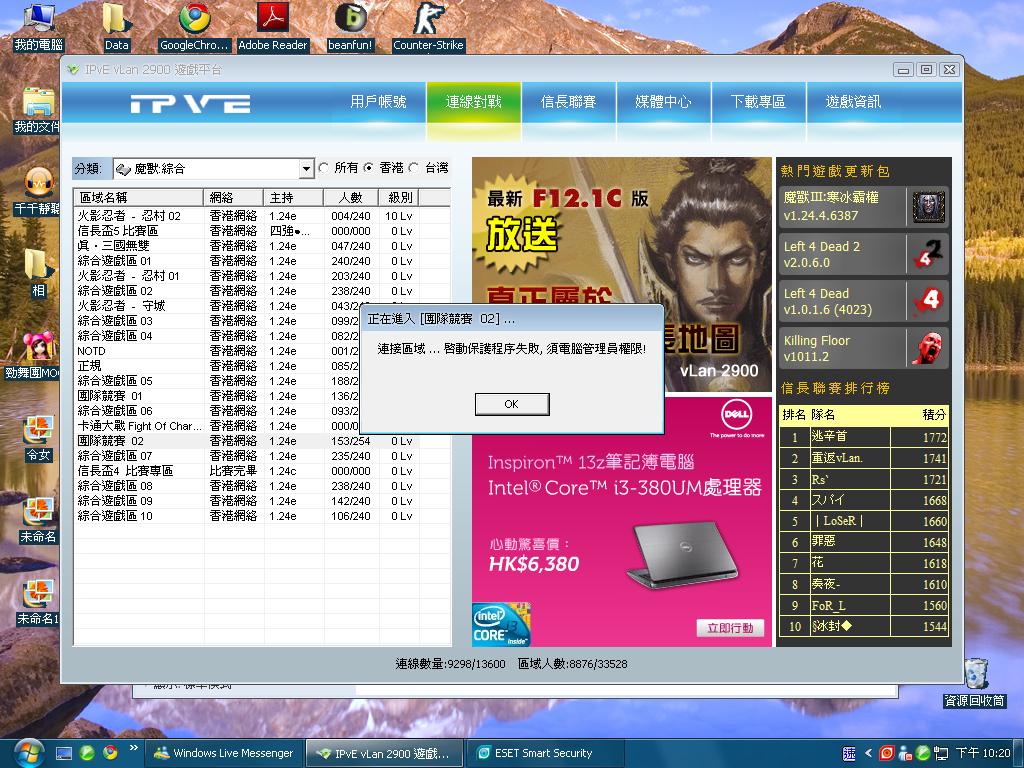Select the 所有 radio button
The image size is (1024, 768).
pyautogui.click(x=323, y=168)
